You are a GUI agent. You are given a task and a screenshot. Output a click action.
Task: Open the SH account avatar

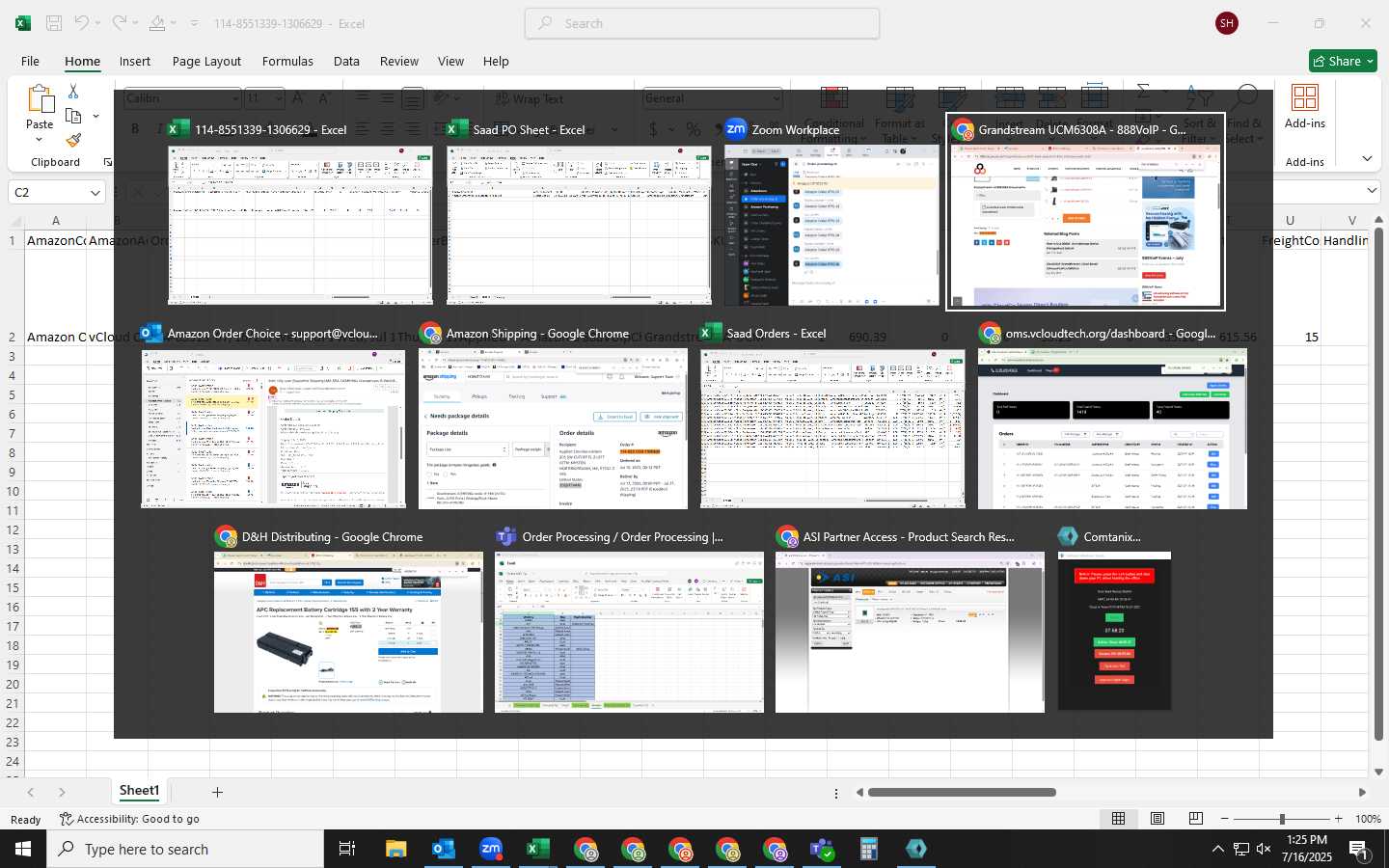click(x=1227, y=23)
